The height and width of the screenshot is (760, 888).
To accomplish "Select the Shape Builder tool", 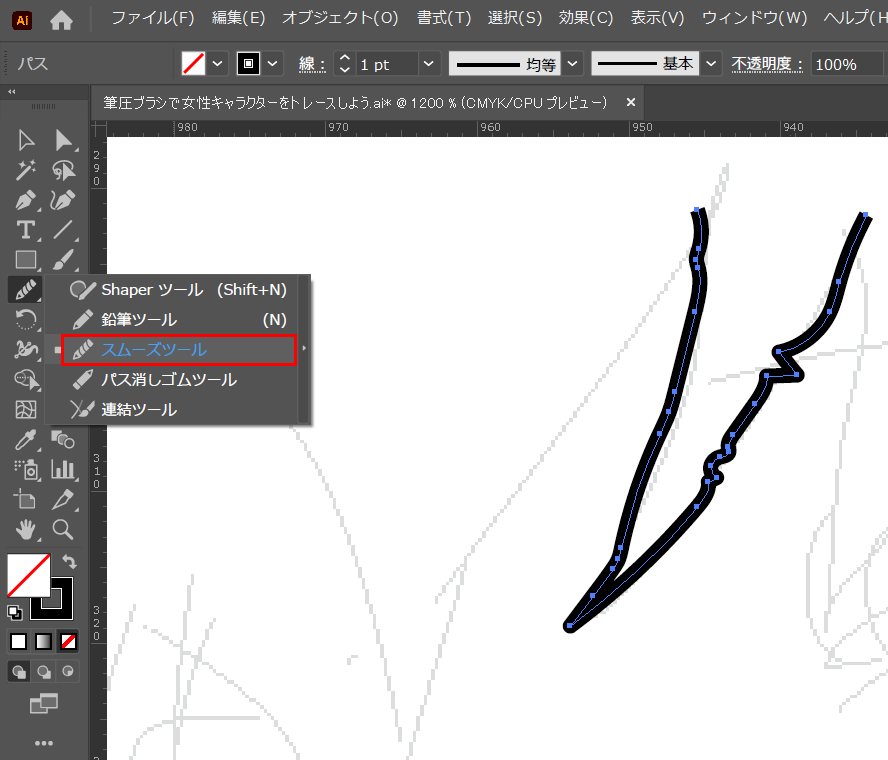I will click(x=25, y=379).
